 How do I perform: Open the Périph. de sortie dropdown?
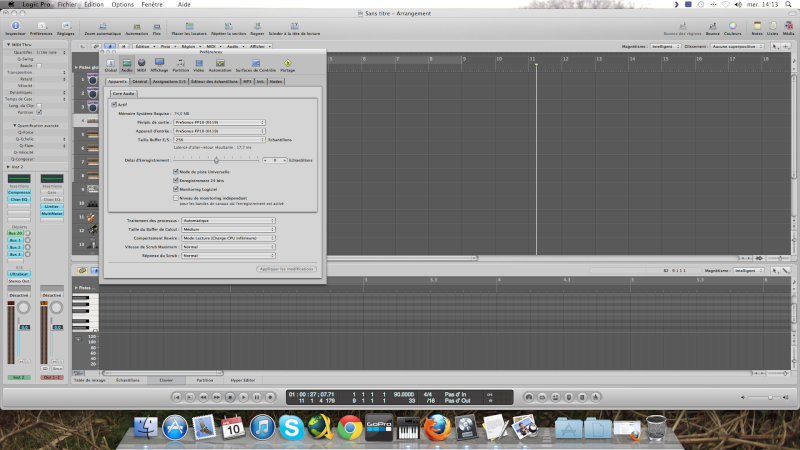click(x=219, y=122)
